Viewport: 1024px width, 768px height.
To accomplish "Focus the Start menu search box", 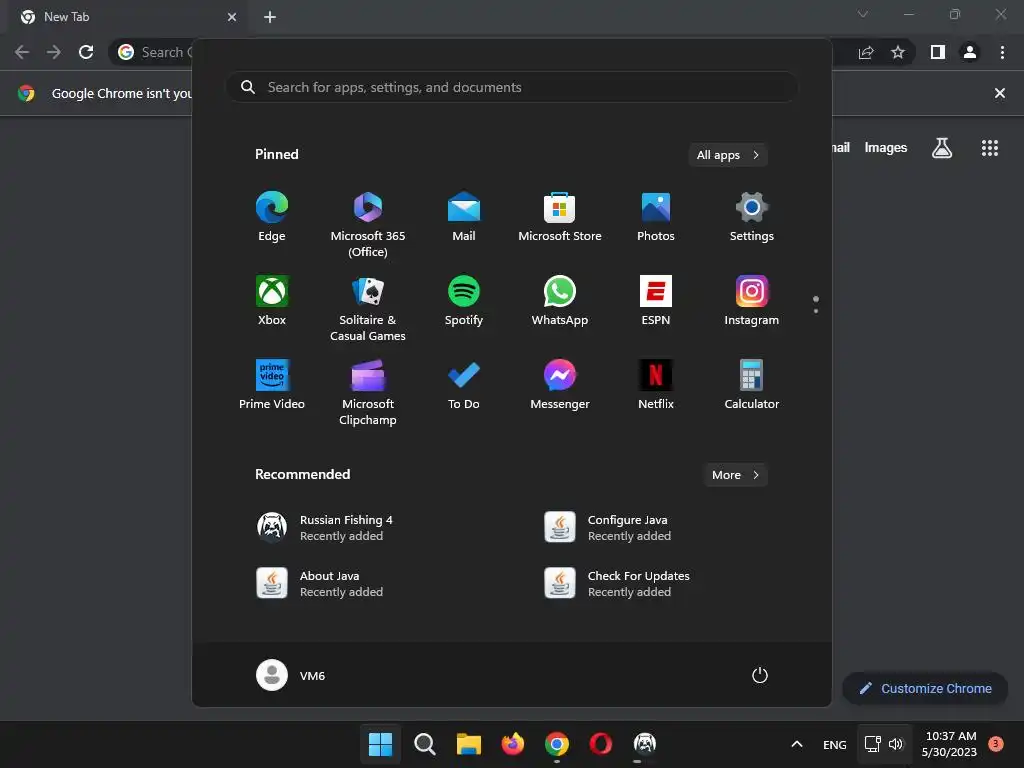I will [x=513, y=88].
